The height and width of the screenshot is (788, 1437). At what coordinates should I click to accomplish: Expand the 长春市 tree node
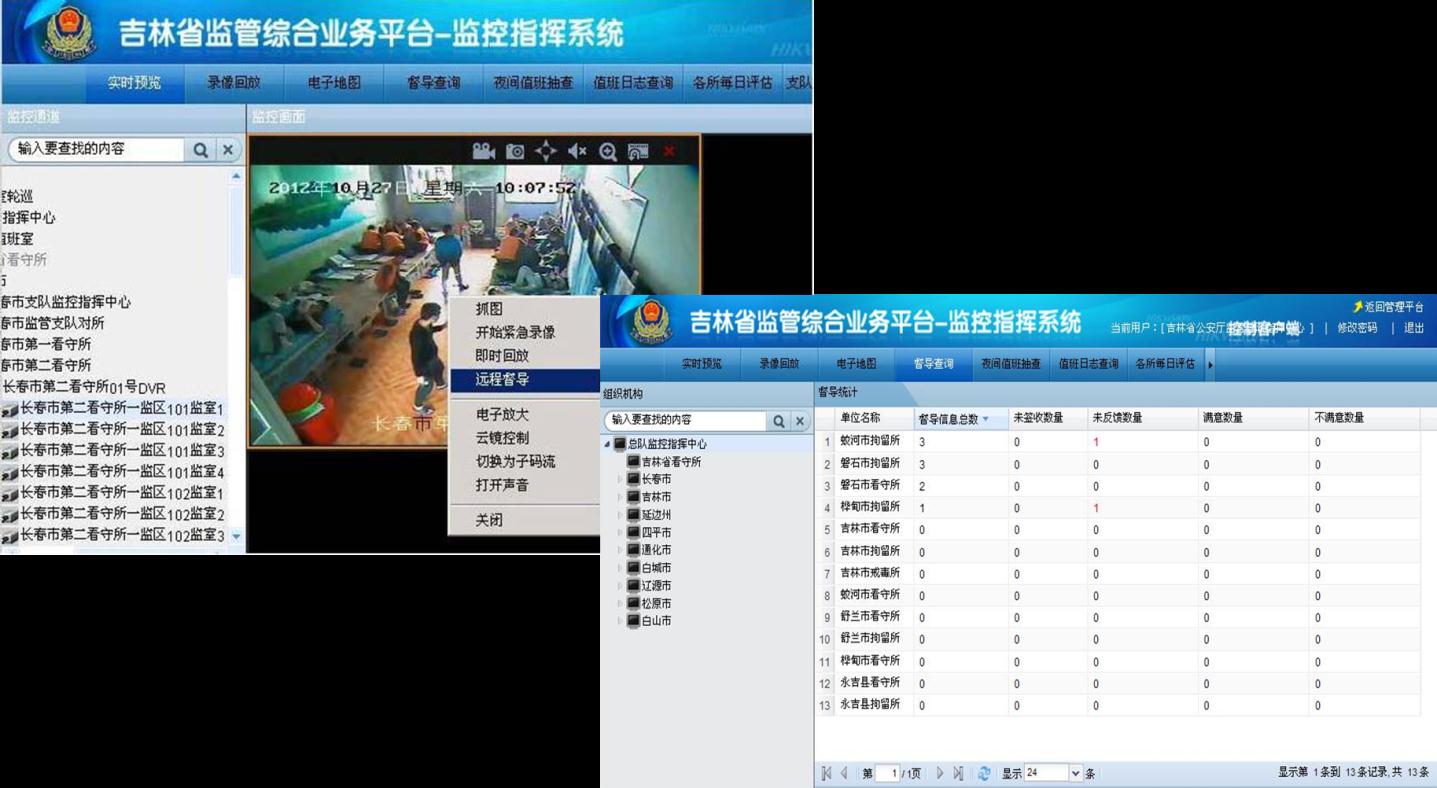click(x=619, y=480)
